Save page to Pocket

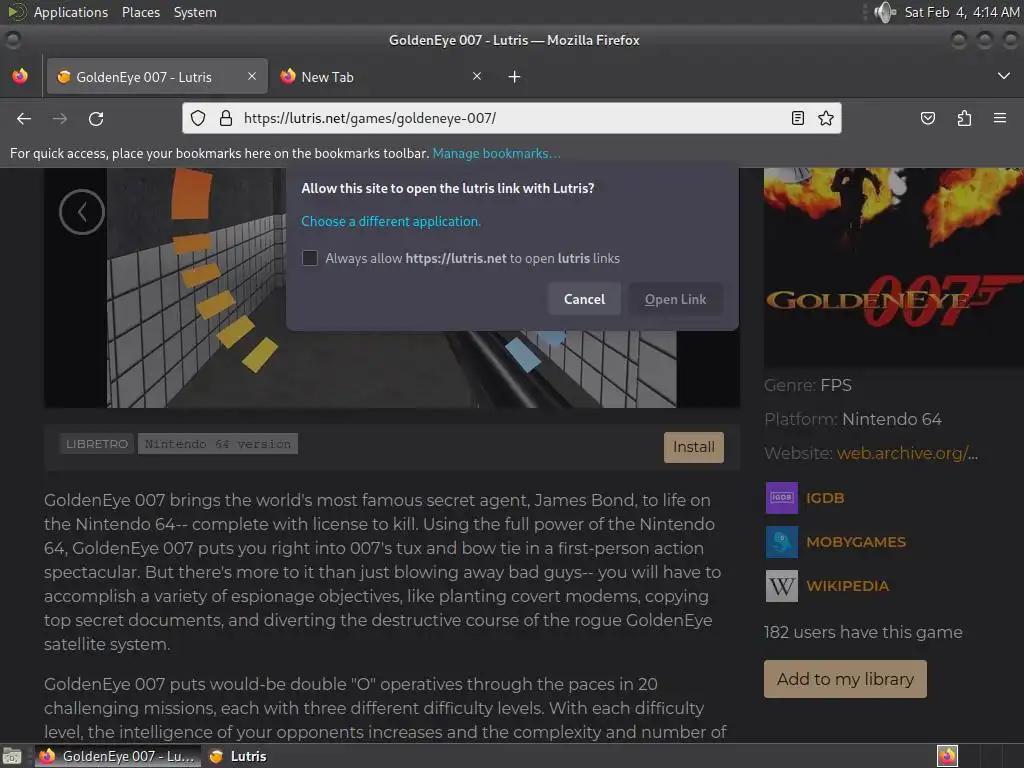tap(927, 118)
